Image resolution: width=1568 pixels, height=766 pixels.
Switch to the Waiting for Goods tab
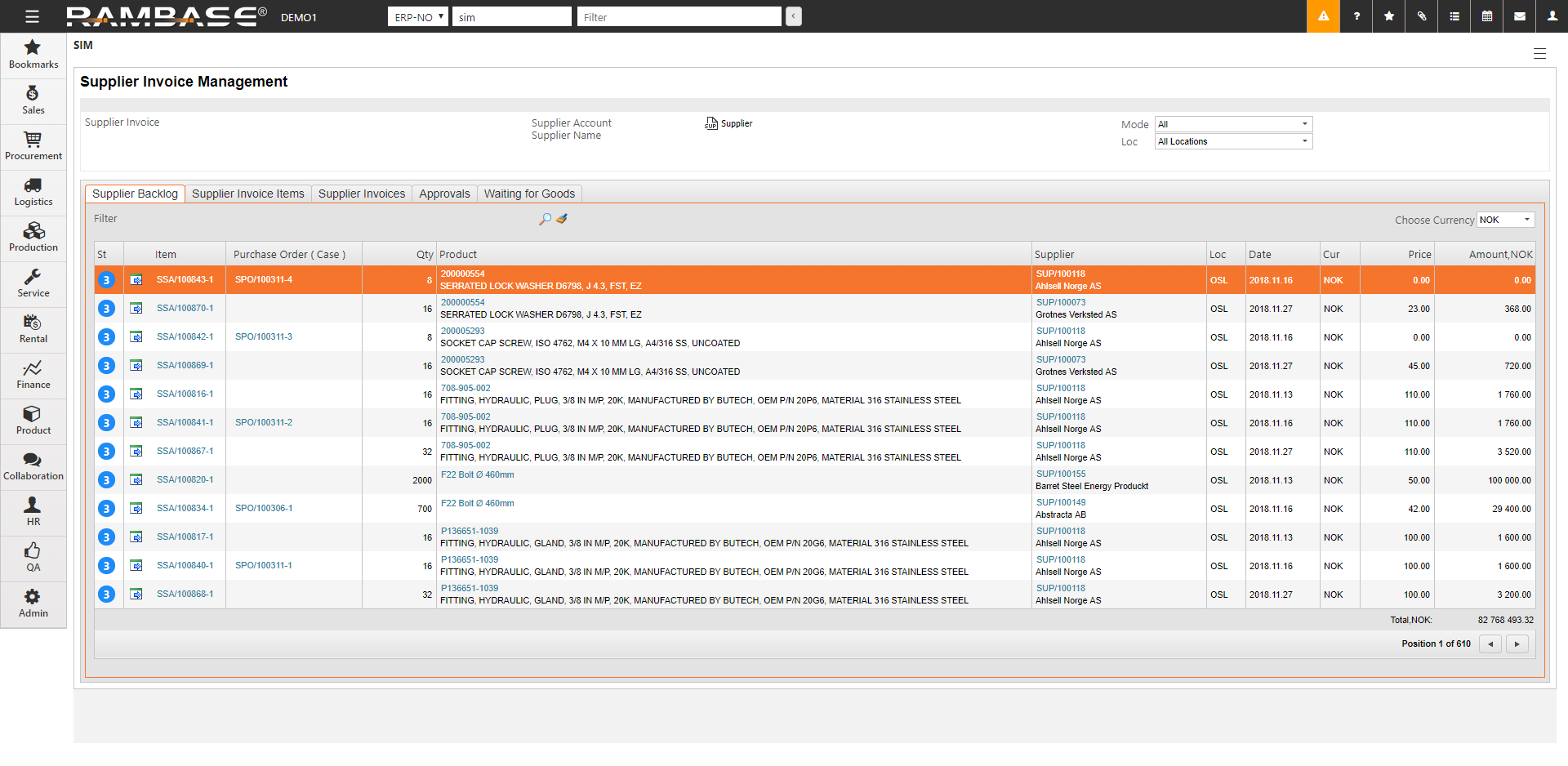click(x=529, y=194)
